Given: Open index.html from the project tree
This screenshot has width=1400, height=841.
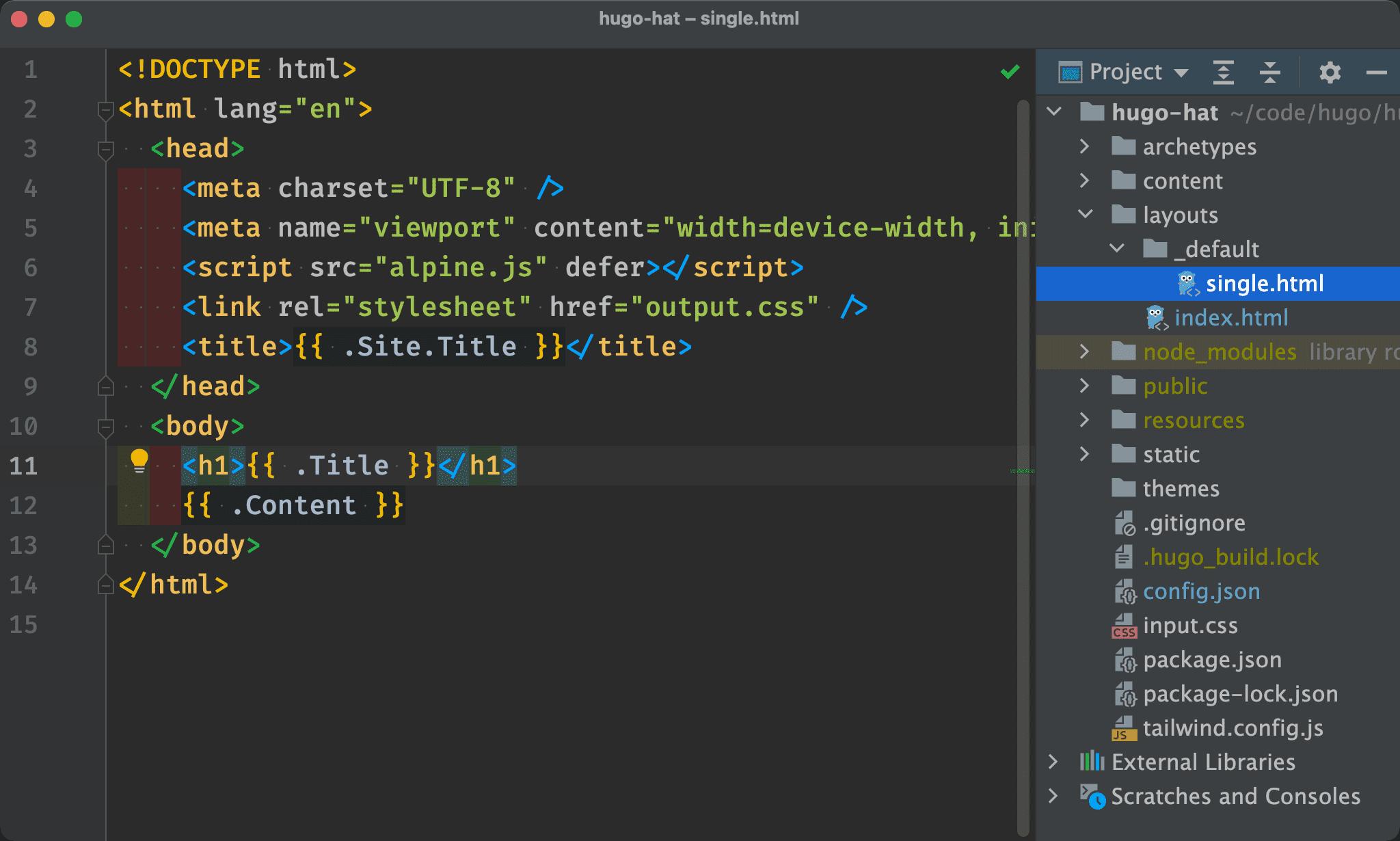Looking at the screenshot, I should [1231, 318].
